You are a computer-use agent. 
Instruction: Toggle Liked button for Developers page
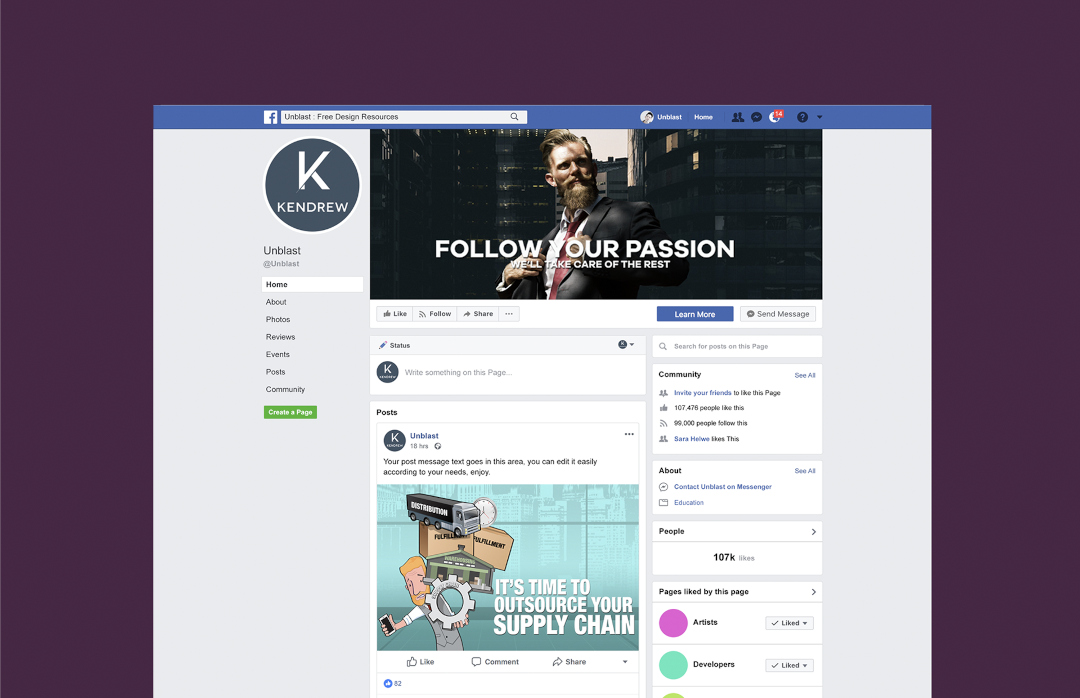point(789,666)
